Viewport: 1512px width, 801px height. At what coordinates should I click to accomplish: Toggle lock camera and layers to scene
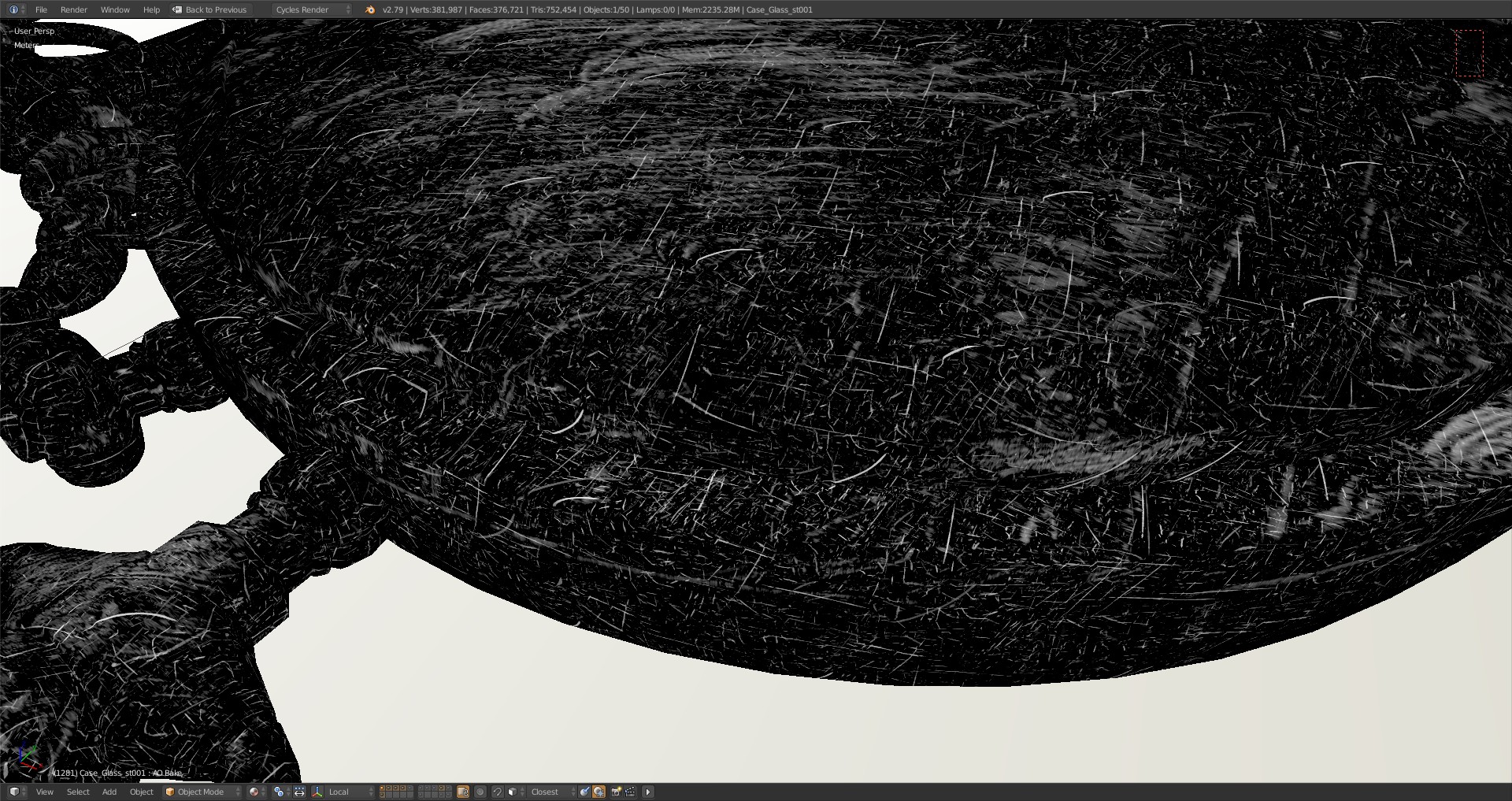click(463, 792)
